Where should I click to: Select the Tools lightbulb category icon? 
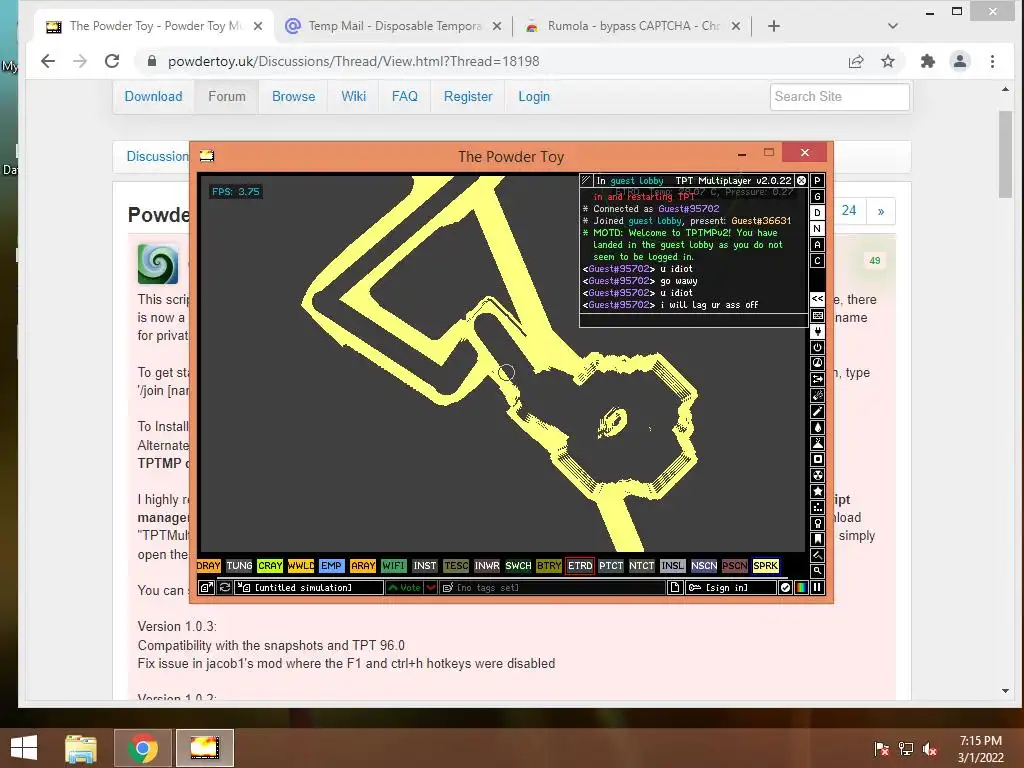[817, 523]
